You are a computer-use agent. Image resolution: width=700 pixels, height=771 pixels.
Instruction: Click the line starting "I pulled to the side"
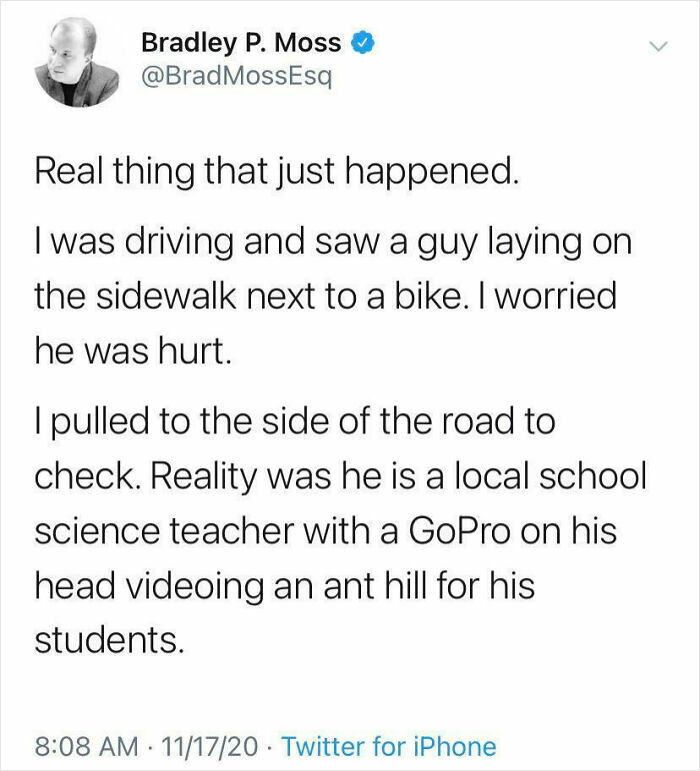(294, 421)
